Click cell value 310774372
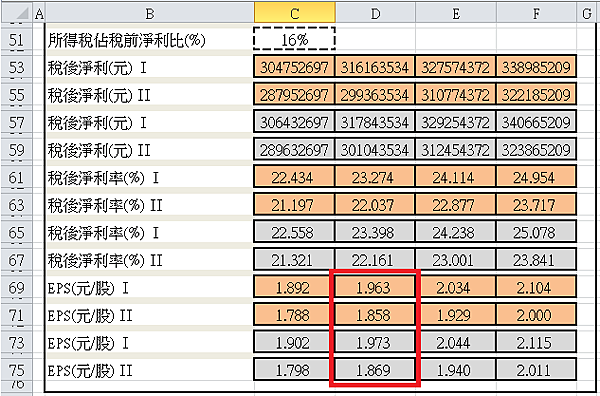Screen dimensions: 600x396 point(455,95)
